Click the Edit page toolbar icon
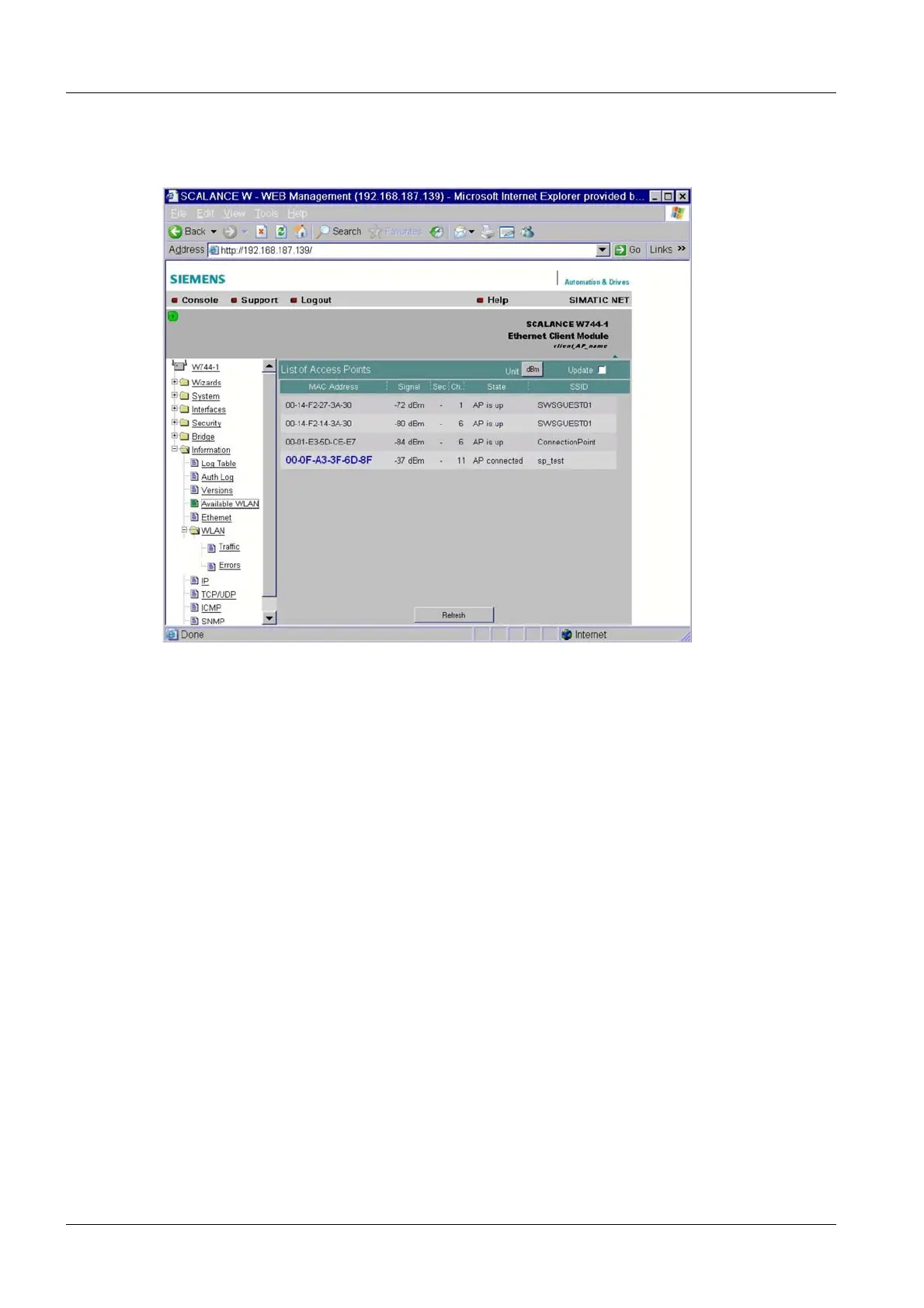 pos(507,231)
